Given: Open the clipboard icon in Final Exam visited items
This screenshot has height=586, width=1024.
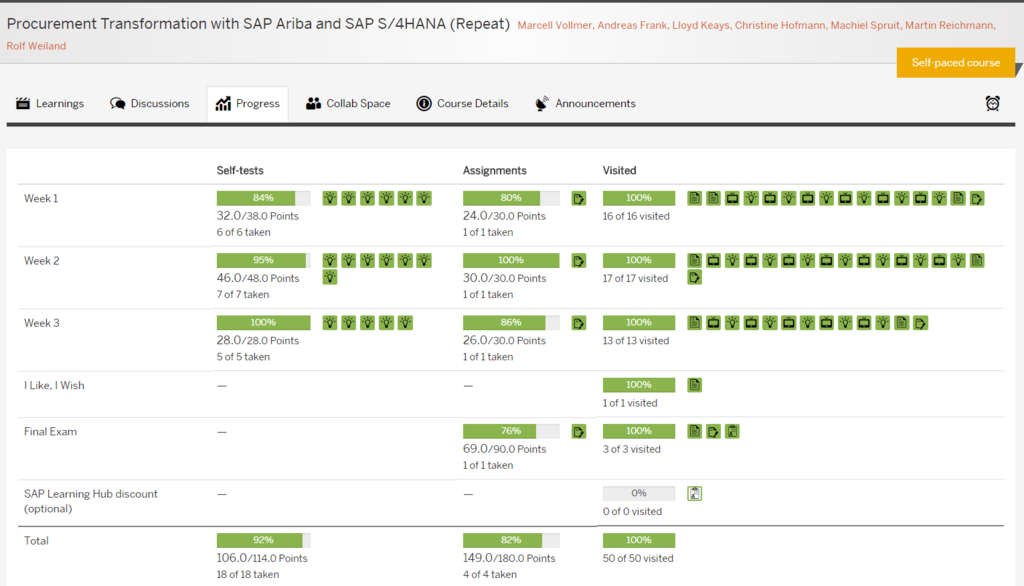Looking at the screenshot, I should pyautogui.click(x=732, y=431).
